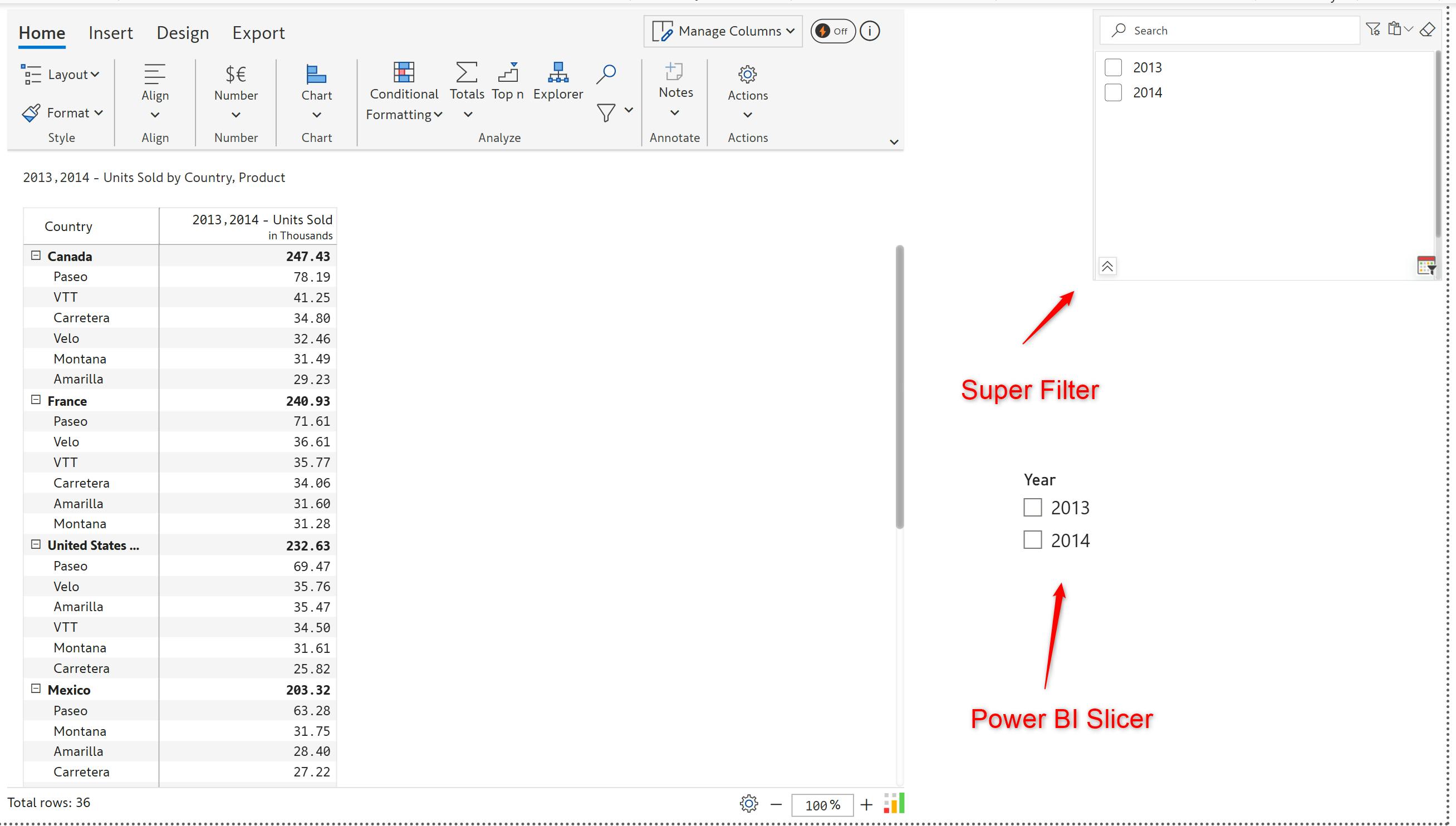Click the colored bar chart icon
The height and width of the screenshot is (826, 1456).
[894, 803]
